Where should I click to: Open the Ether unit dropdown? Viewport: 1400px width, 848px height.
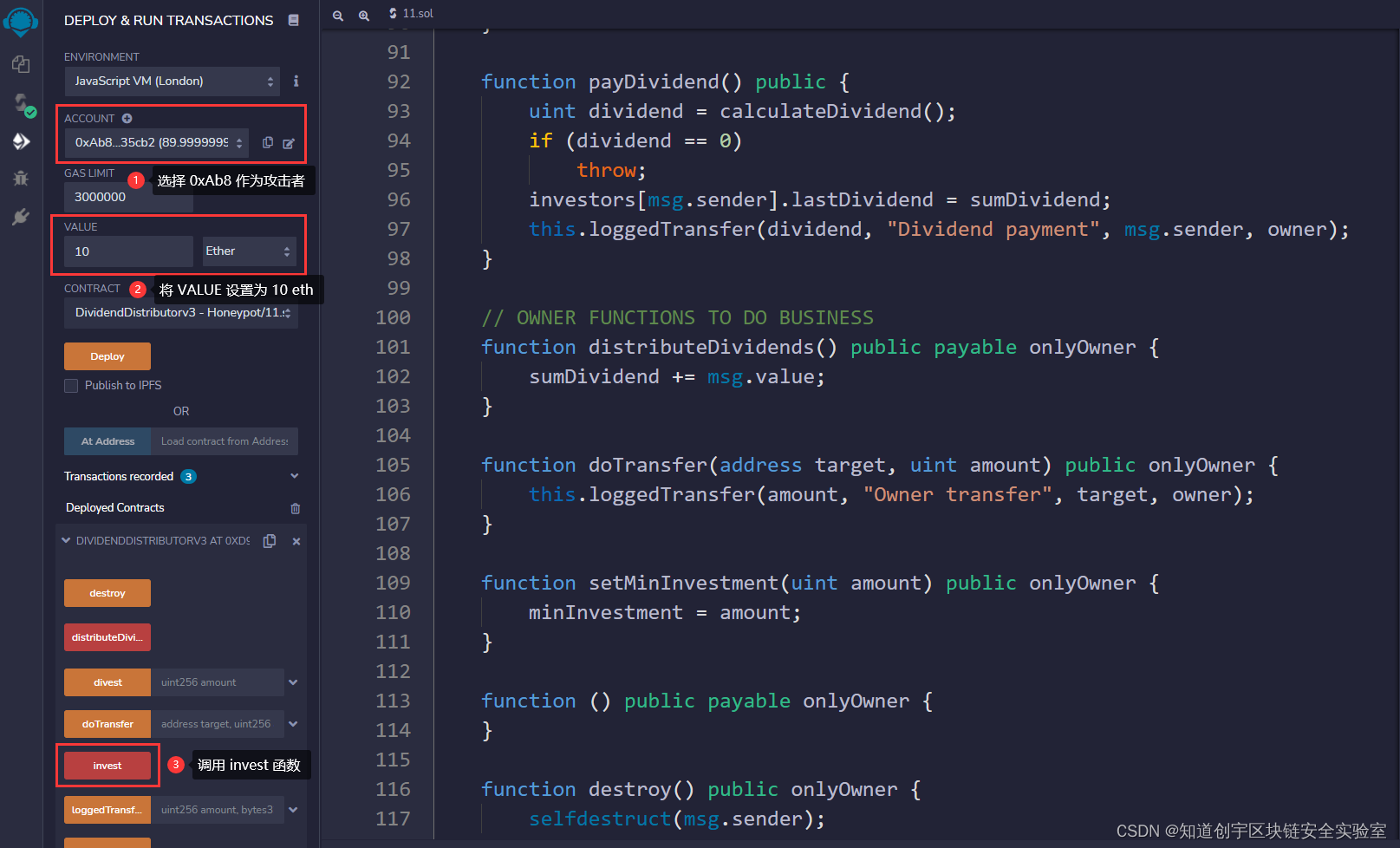coord(250,251)
